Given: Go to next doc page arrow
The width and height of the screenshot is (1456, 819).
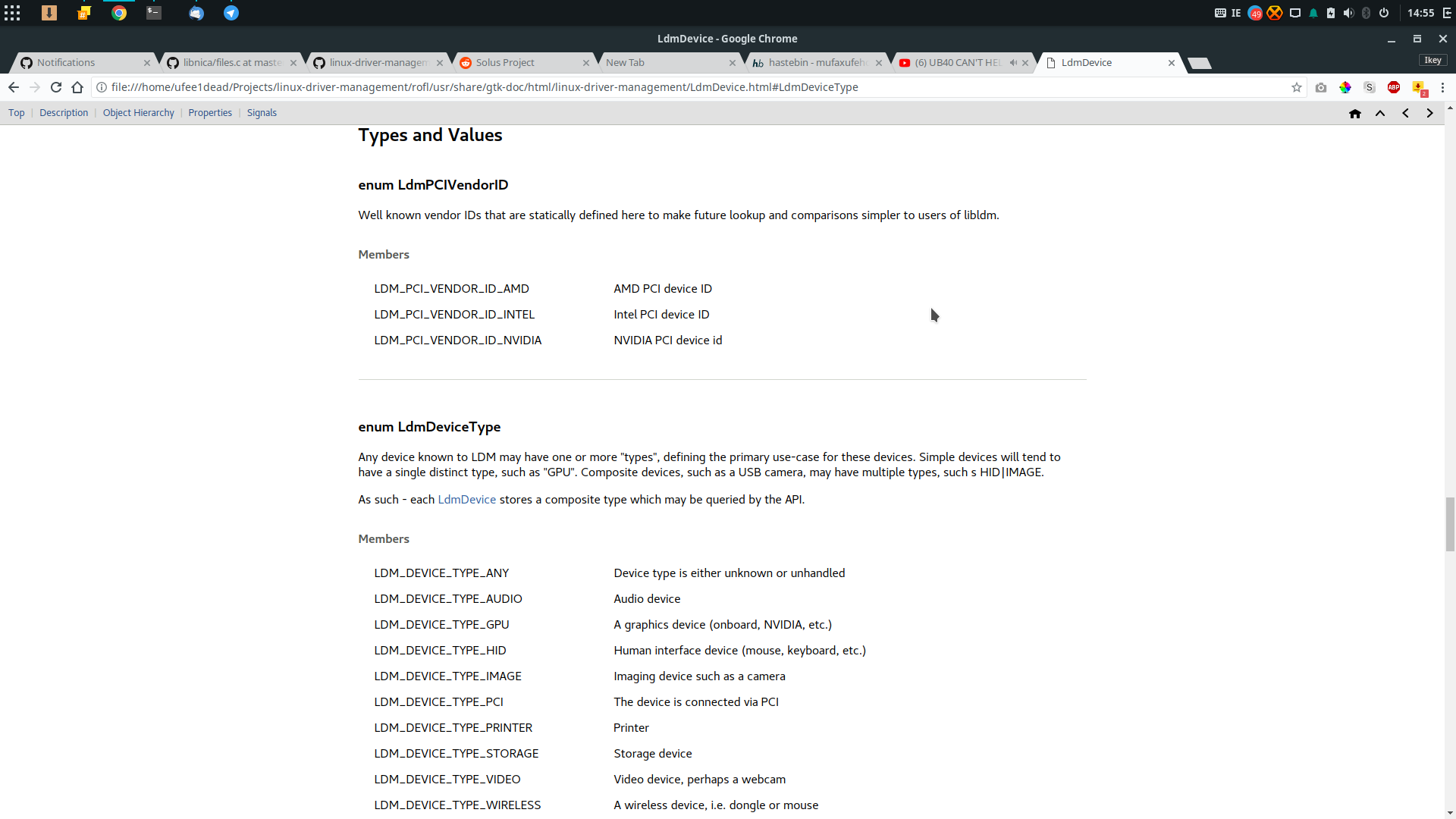Looking at the screenshot, I should click(x=1429, y=113).
